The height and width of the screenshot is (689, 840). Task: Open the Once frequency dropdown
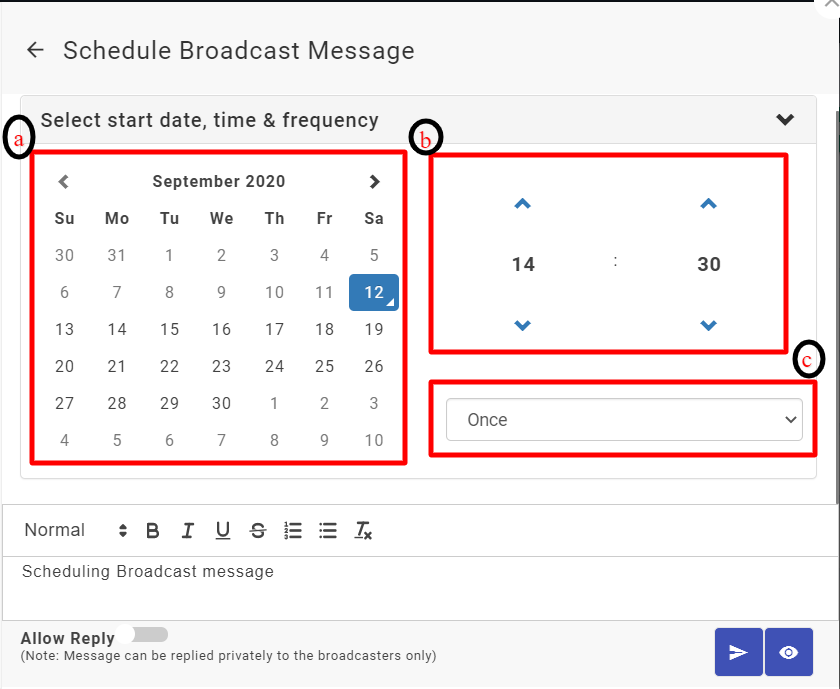click(624, 420)
